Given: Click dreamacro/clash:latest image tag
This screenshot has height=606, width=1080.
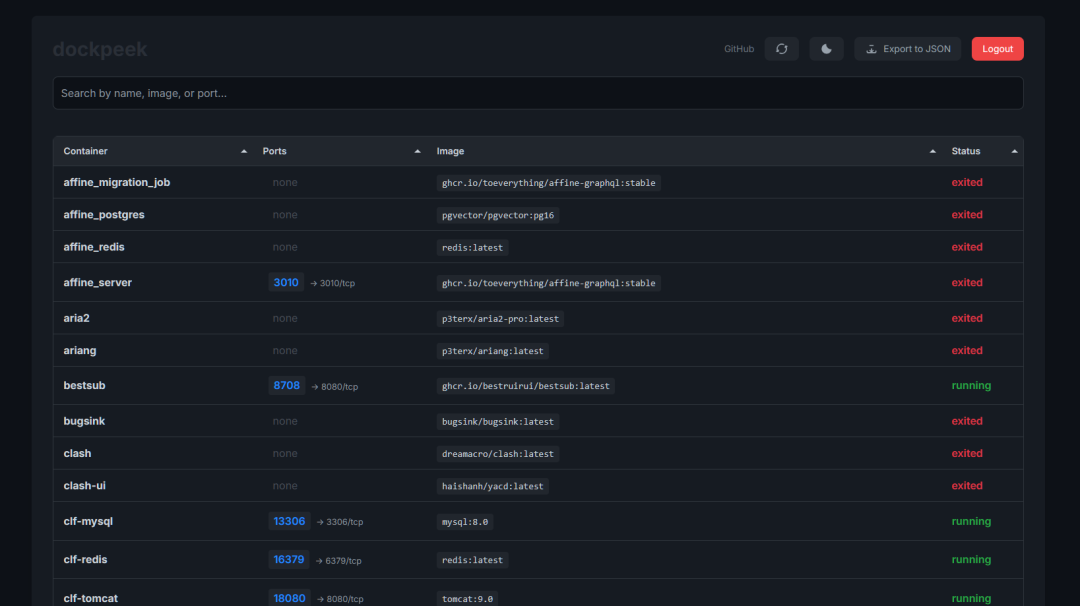Looking at the screenshot, I should (497, 454).
